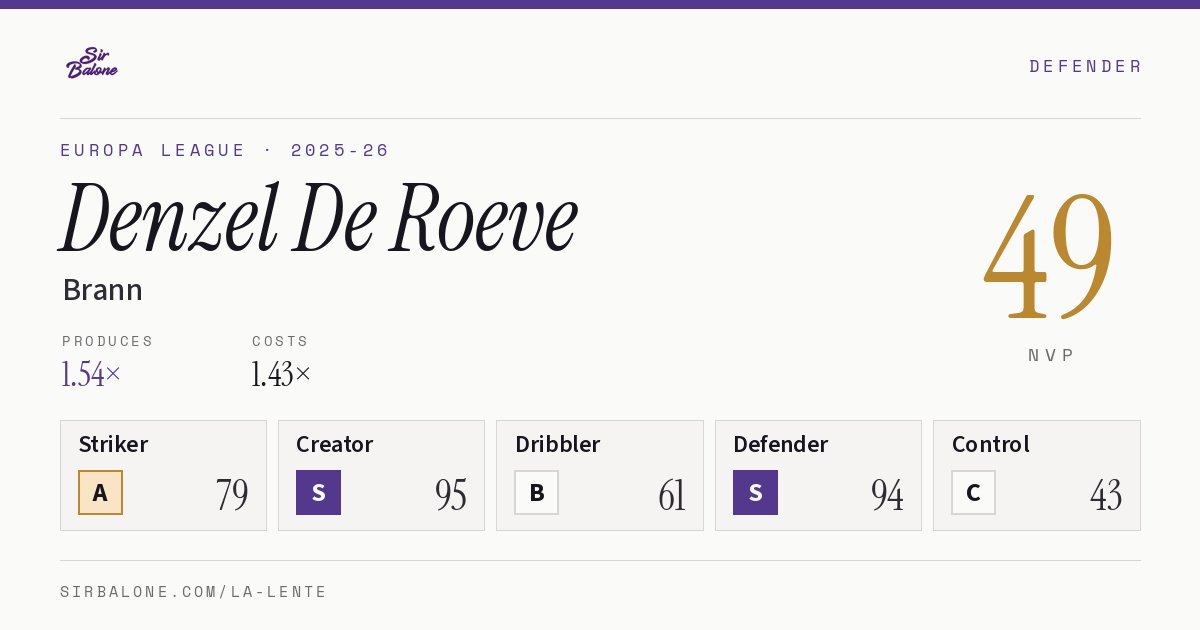Screen dimensions: 1200x630
Task: Click the Dribbler score 61
Action: pyautogui.click(x=672, y=495)
